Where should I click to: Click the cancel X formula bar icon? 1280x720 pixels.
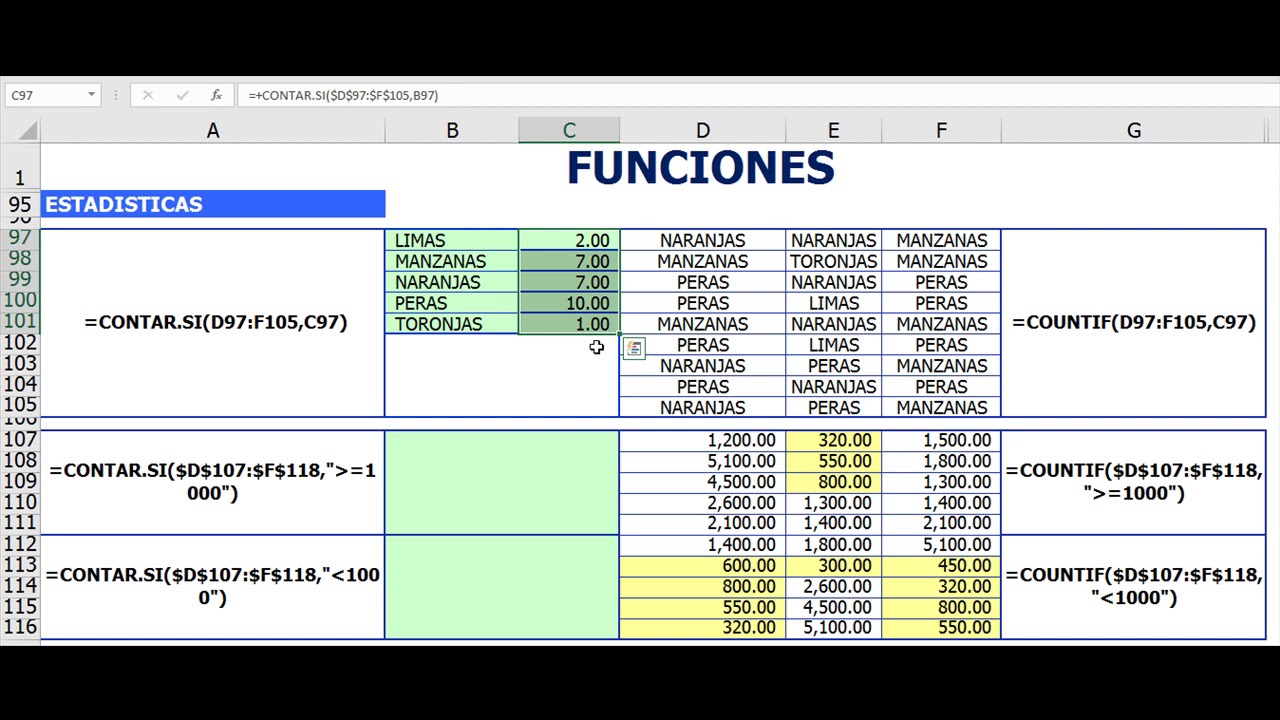coord(147,95)
